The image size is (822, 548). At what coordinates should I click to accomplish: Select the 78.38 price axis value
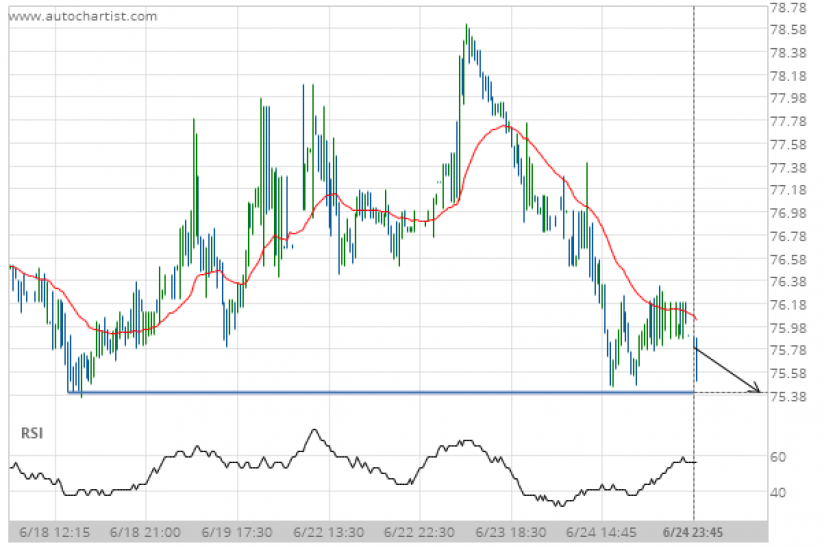788,53
